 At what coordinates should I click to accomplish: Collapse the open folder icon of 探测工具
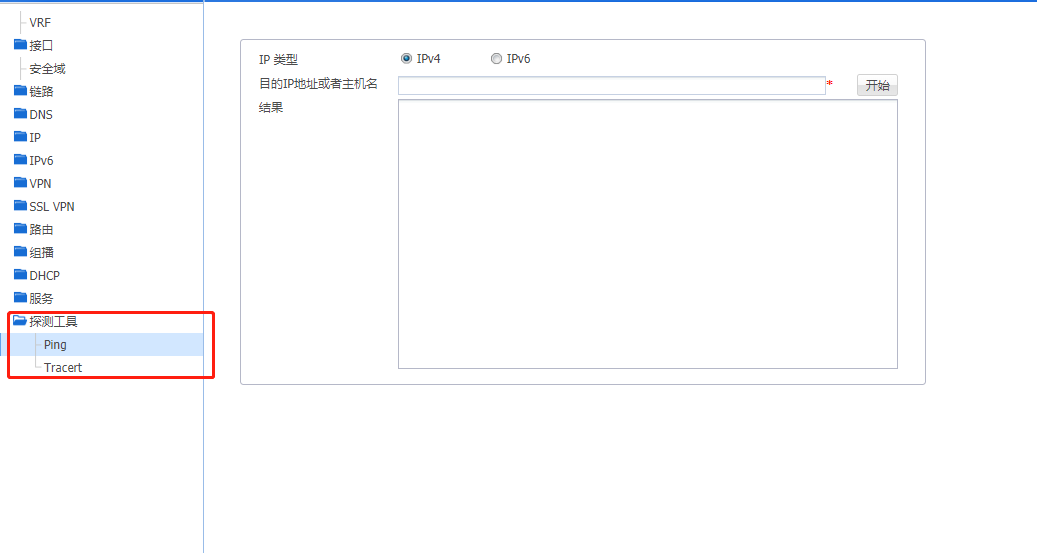coord(20,321)
